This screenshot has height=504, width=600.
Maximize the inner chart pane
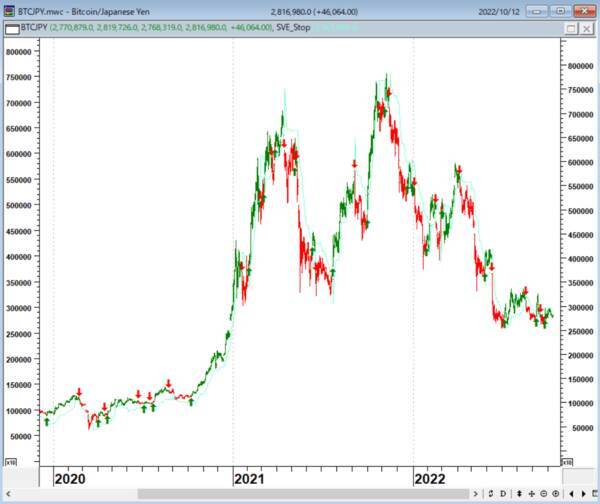pyautogui.click(x=571, y=28)
